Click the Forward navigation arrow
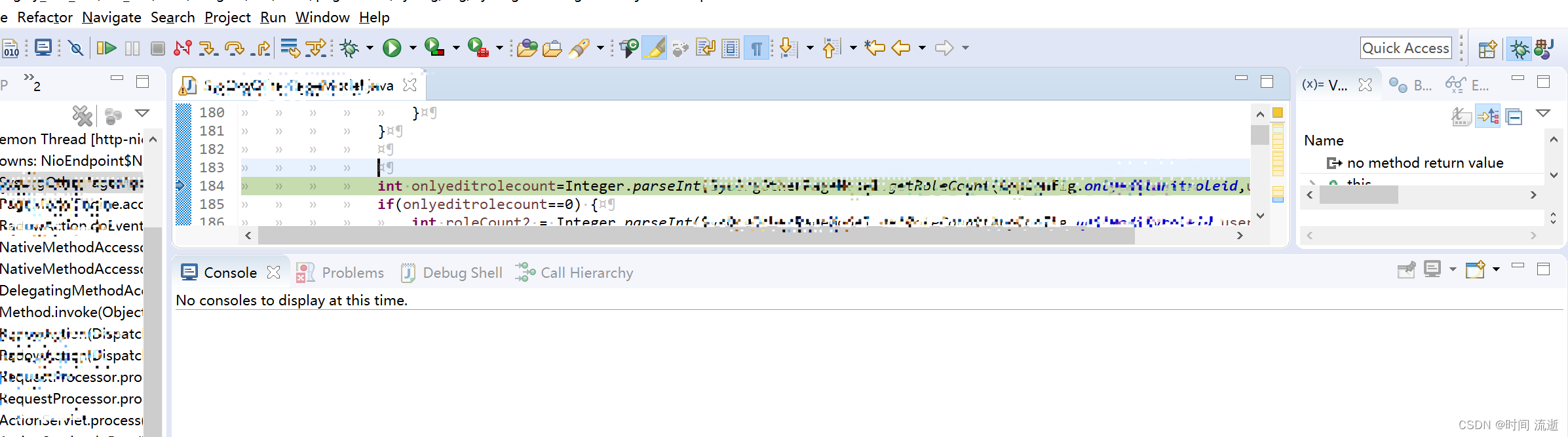This screenshot has height=437, width=1568. (944, 48)
